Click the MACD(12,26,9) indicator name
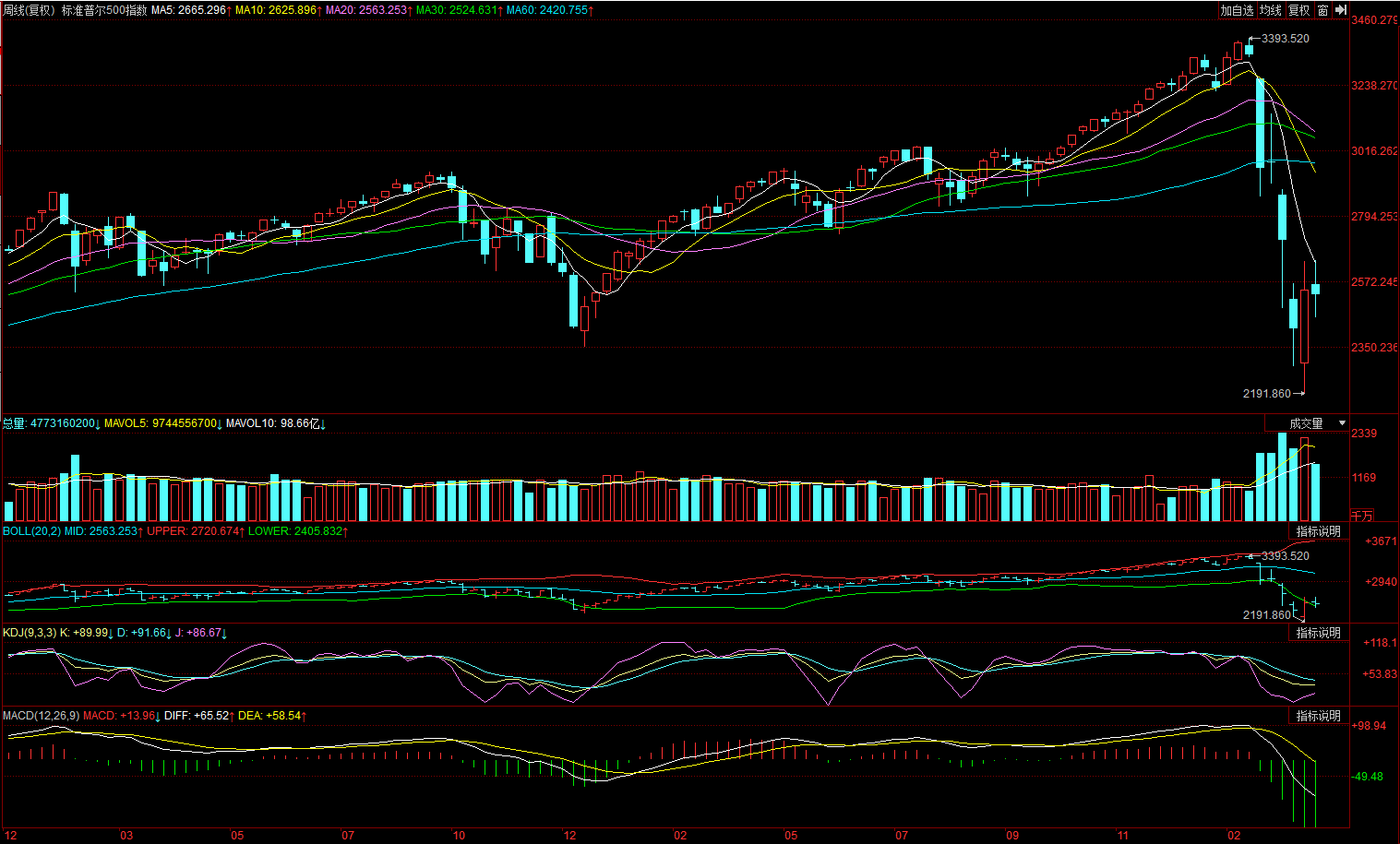 click(x=42, y=716)
